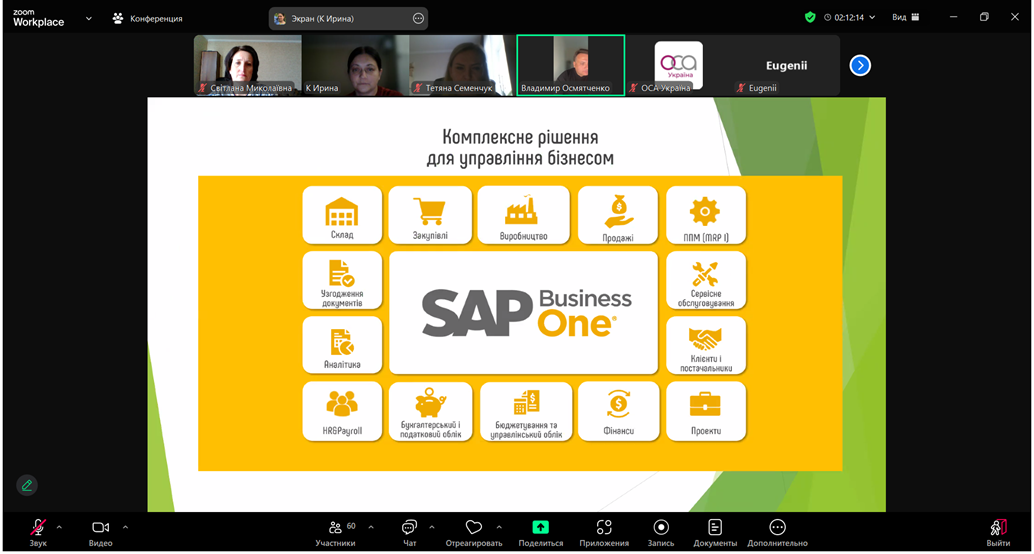
Task: Select the ОСА-Україна participant tile
Action: [679, 65]
